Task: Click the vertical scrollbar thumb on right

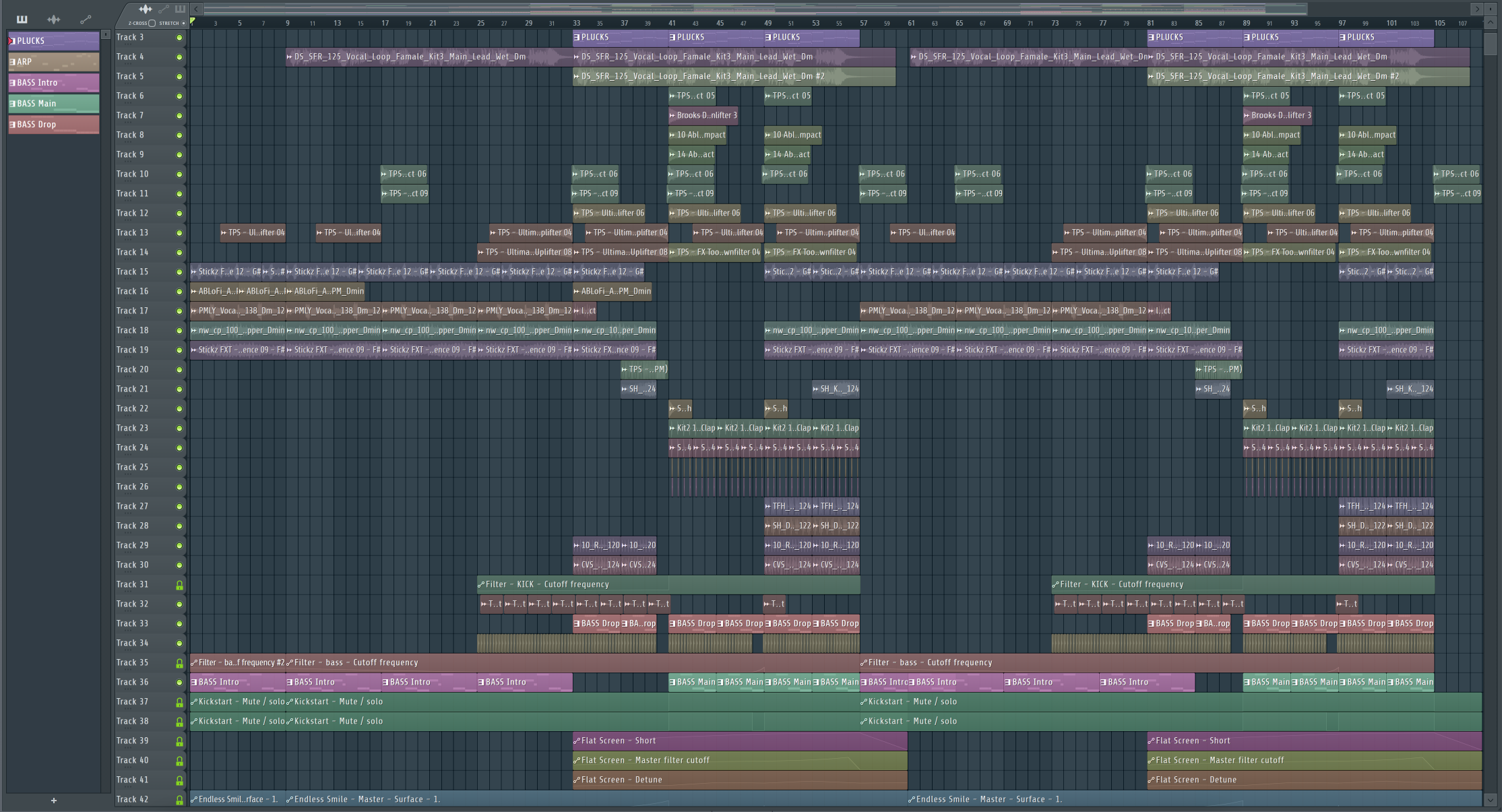Action: click(x=1490, y=44)
